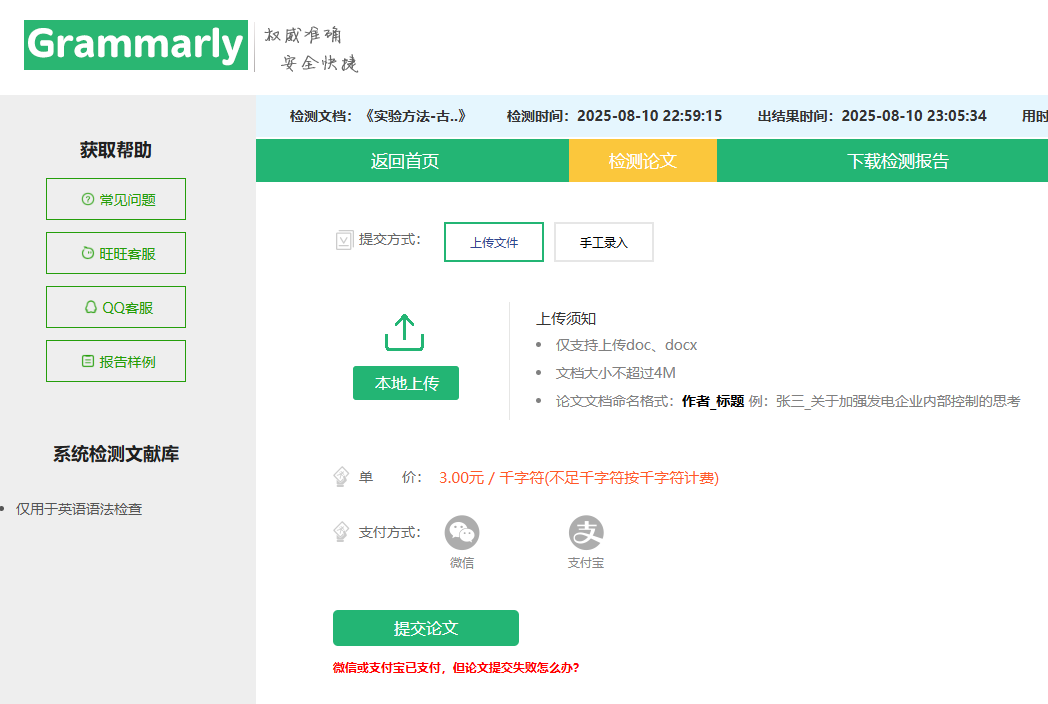The image size is (1048, 704).
Task: Open 旺旺客服 support button
Action: click(116, 253)
